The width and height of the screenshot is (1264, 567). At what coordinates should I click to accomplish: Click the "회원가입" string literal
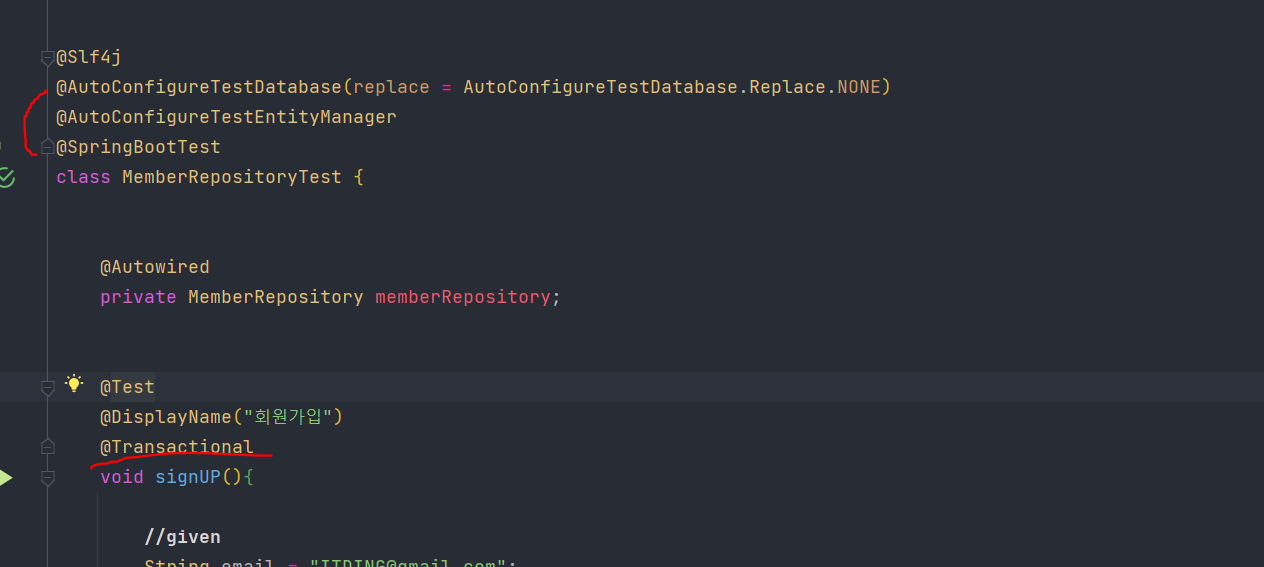pos(287,417)
